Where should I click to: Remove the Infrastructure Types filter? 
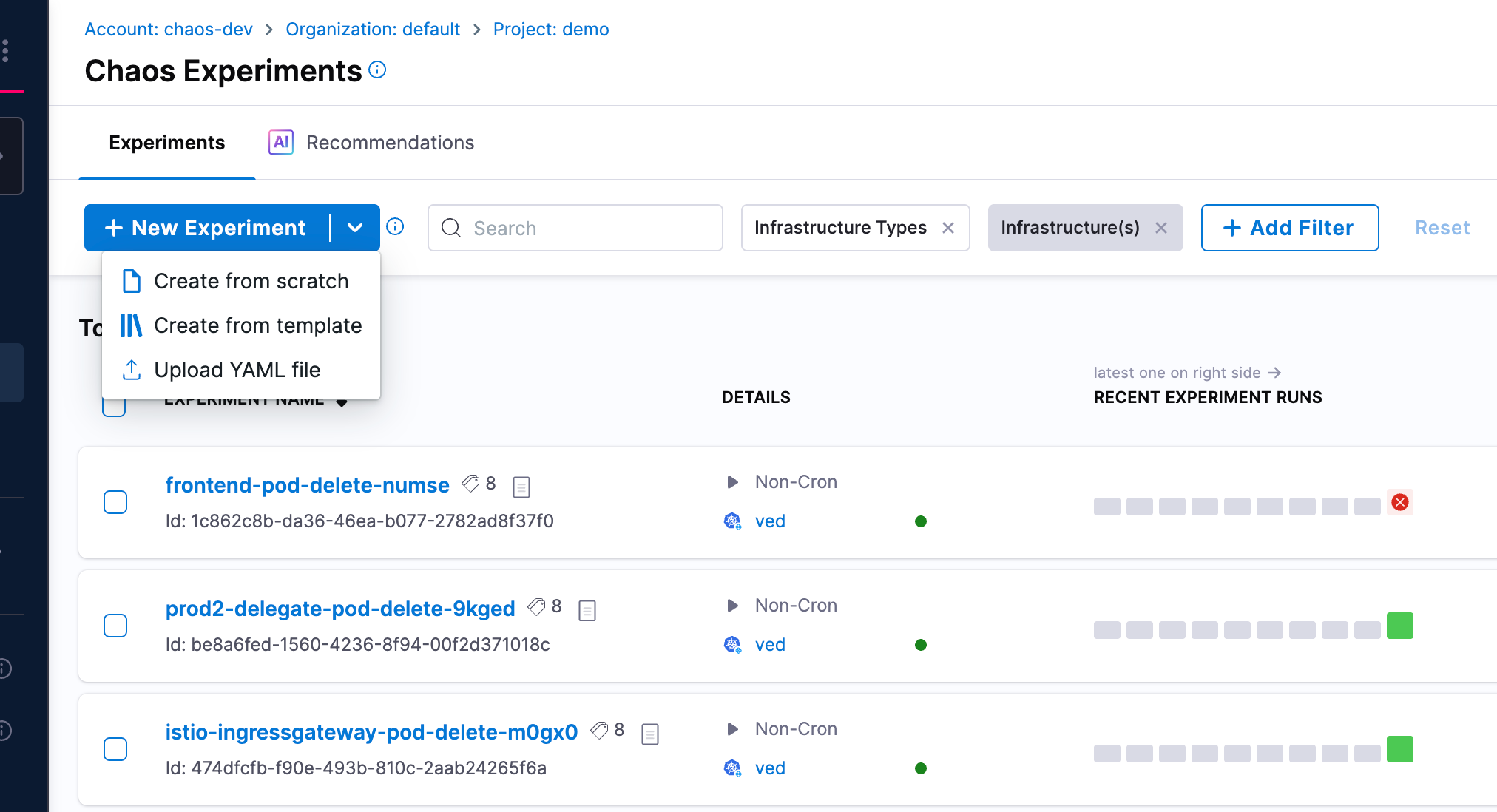coord(948,228)
